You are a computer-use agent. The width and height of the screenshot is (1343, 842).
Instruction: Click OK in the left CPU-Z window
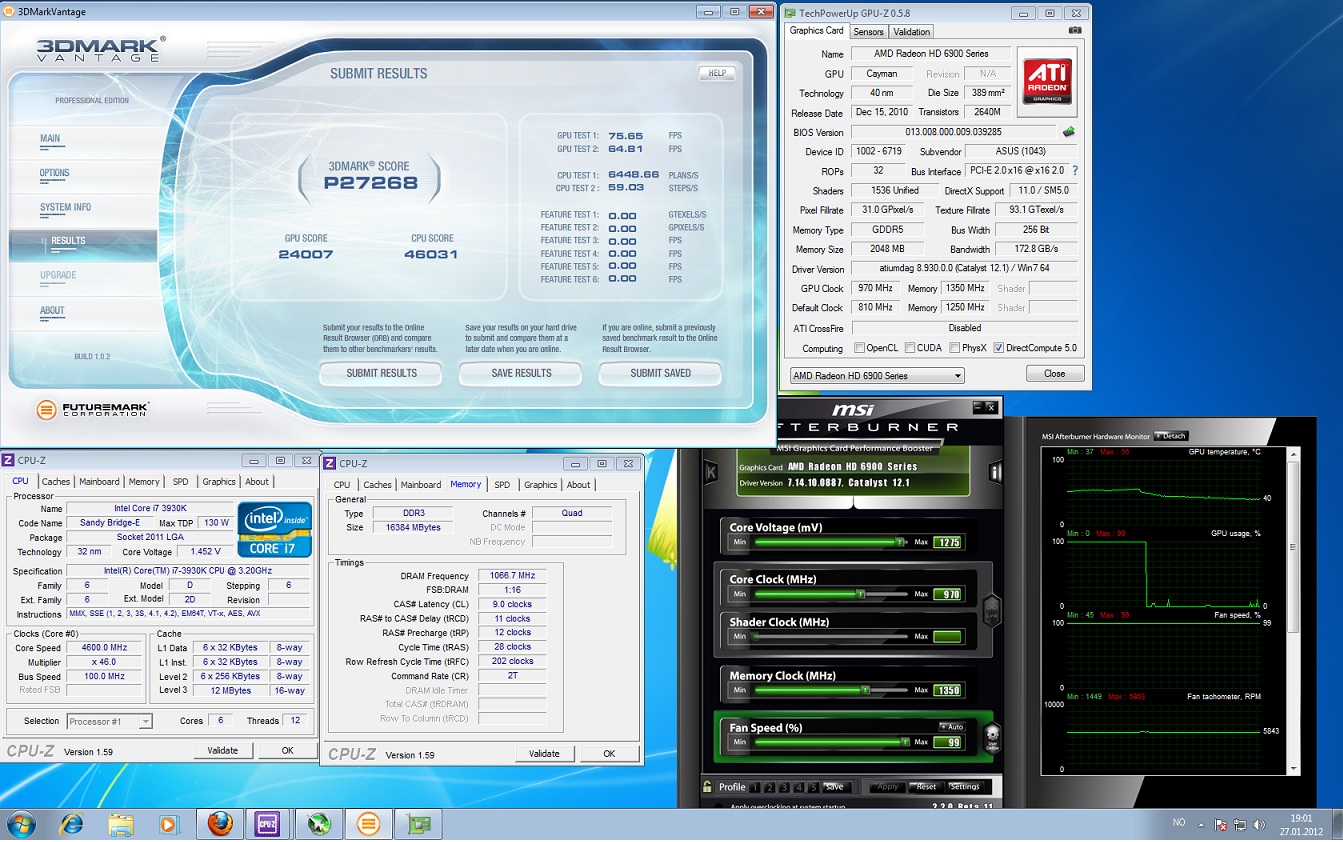[287, 750]
